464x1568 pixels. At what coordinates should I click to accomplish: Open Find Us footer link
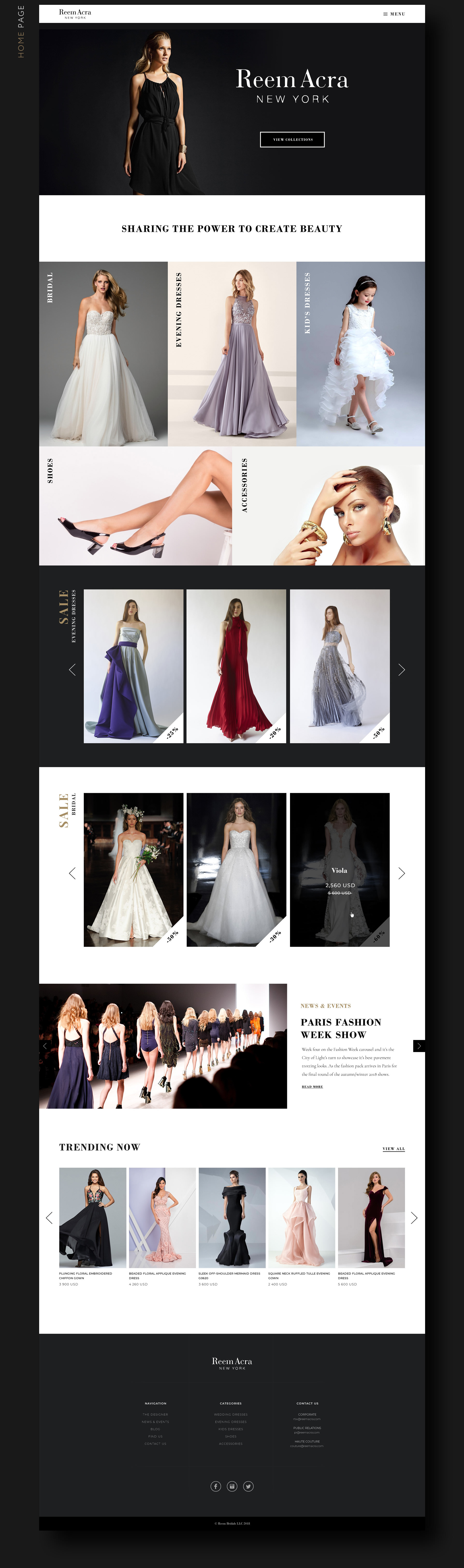(x=155, y=1436)
